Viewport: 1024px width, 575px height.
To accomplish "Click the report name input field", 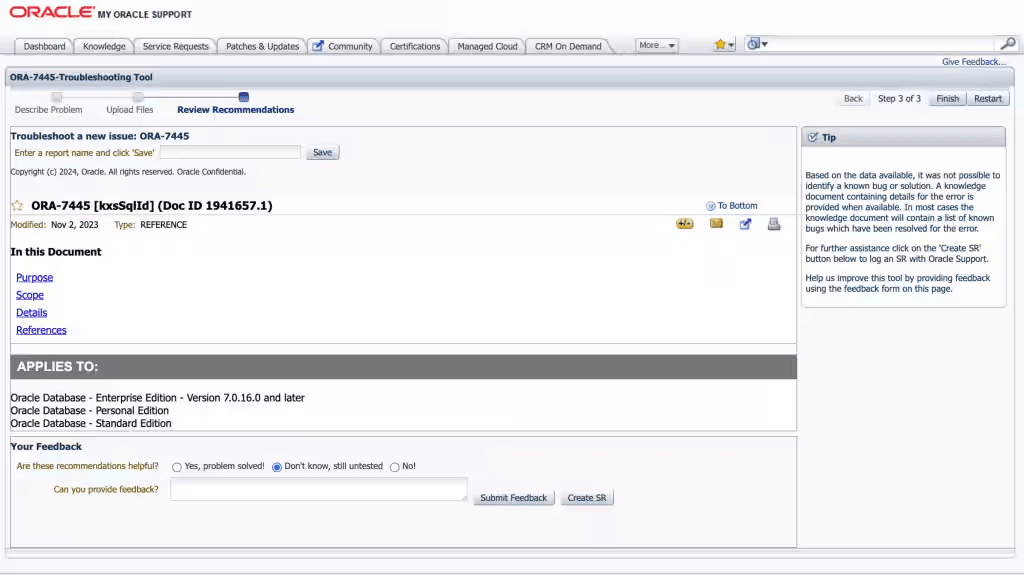I will (231, 152).
